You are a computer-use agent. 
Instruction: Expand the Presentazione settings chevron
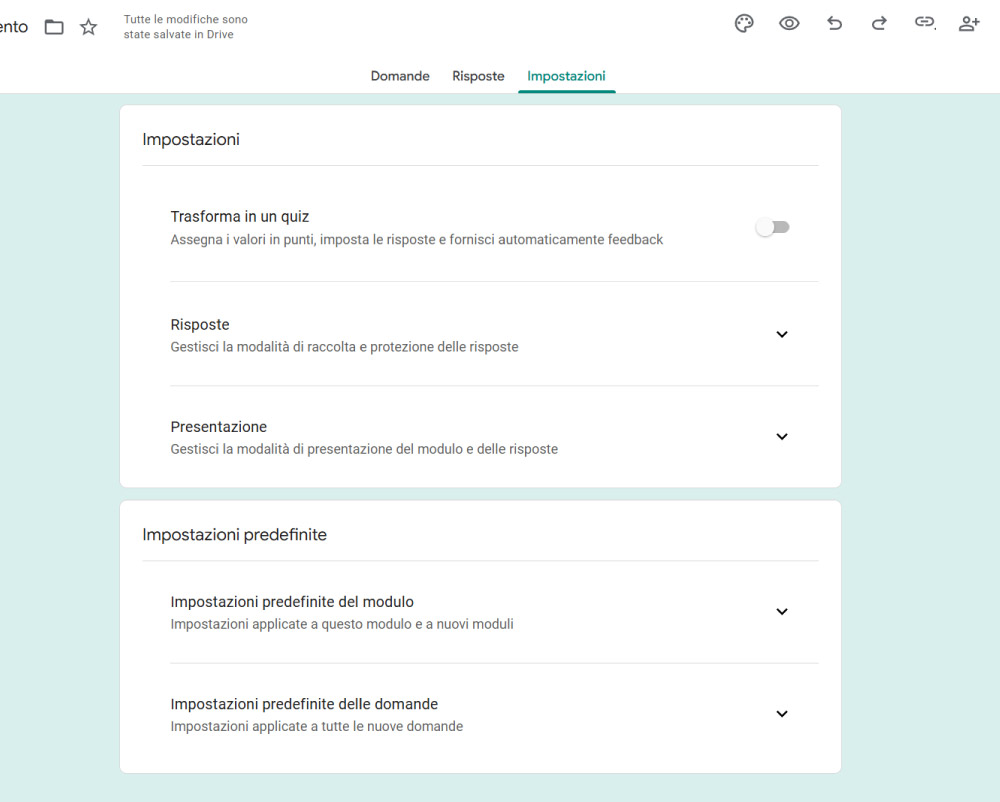(782, 436)
